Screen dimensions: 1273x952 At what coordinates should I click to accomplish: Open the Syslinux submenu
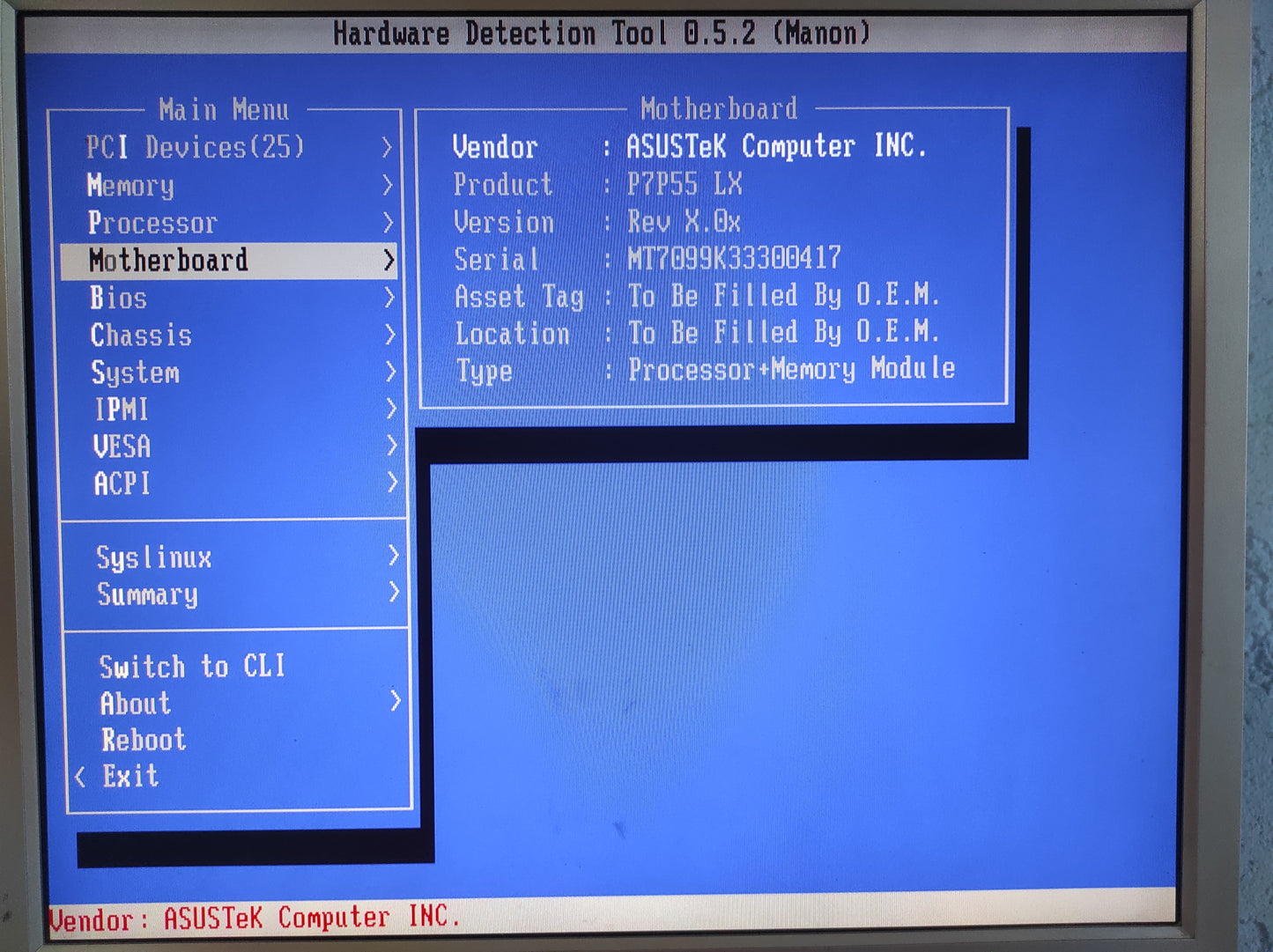pos(154,557)
